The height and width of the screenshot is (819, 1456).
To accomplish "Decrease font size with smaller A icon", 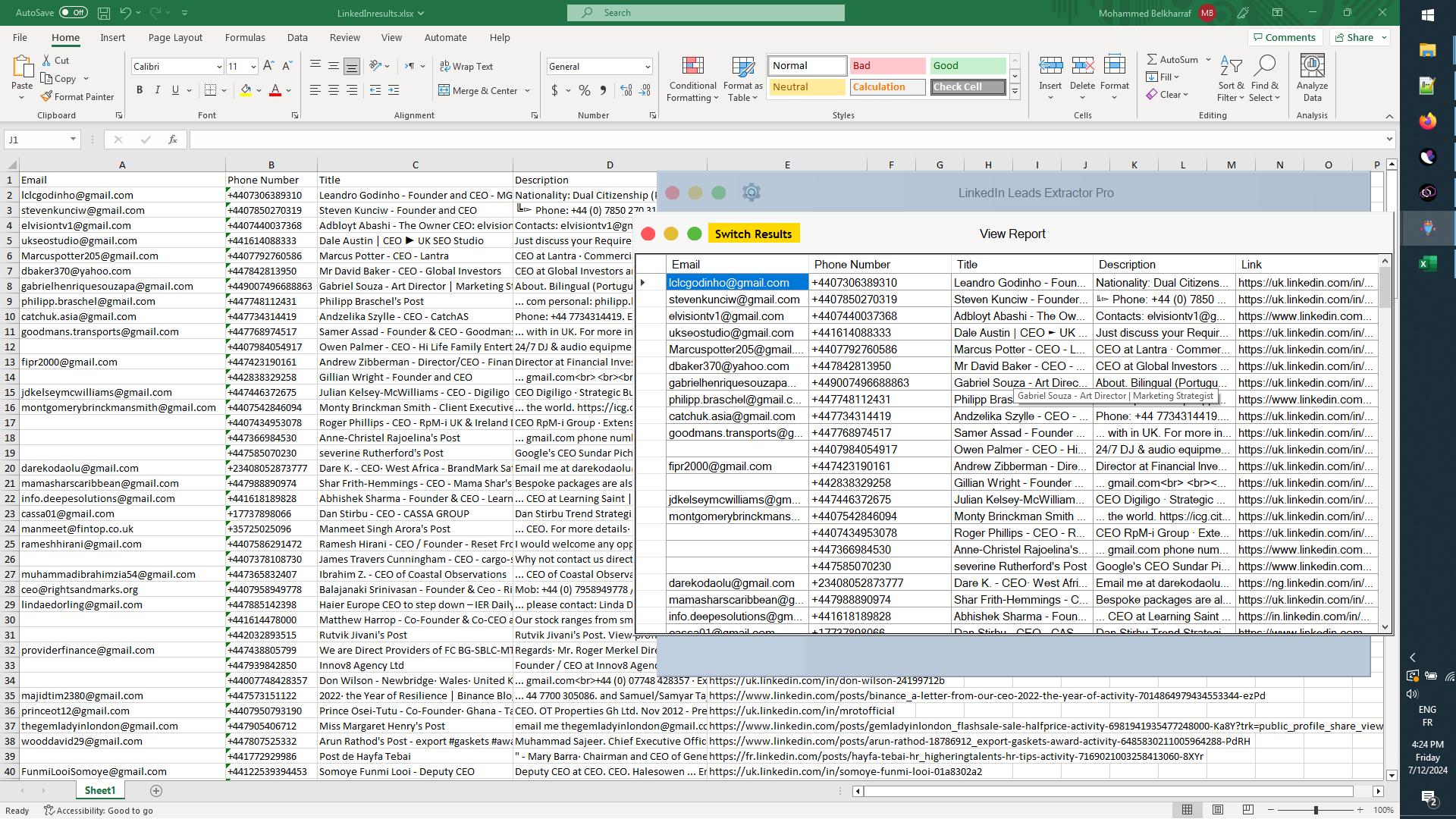I will [287, 67].
